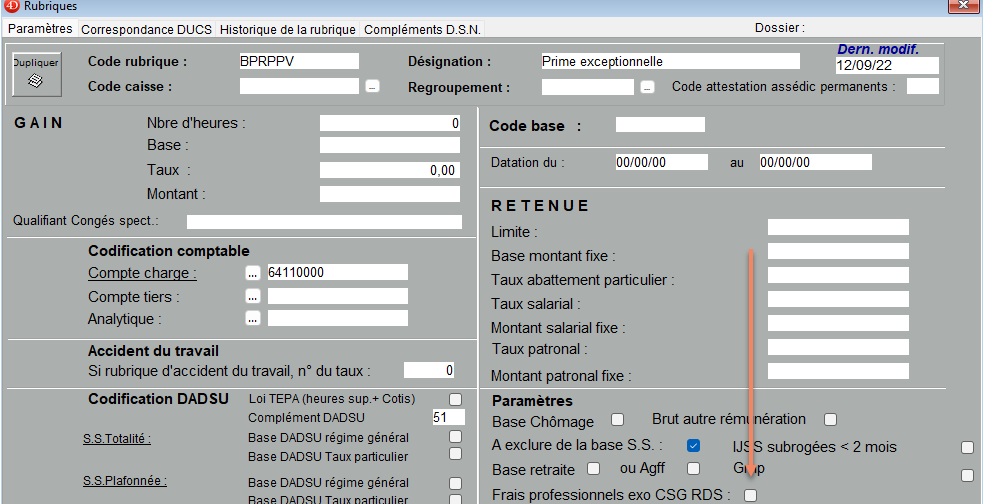The image size is (983, 504).
Task: Open Historique de la rubrique tab
Action: pos(288,29)
